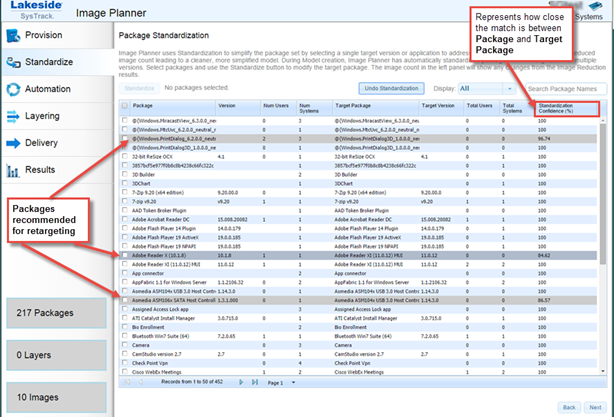Select the CamStudio version 2.7 package name
Viewport: 614px width, 417px height.
pyautogui.click(x=157, y=354)
